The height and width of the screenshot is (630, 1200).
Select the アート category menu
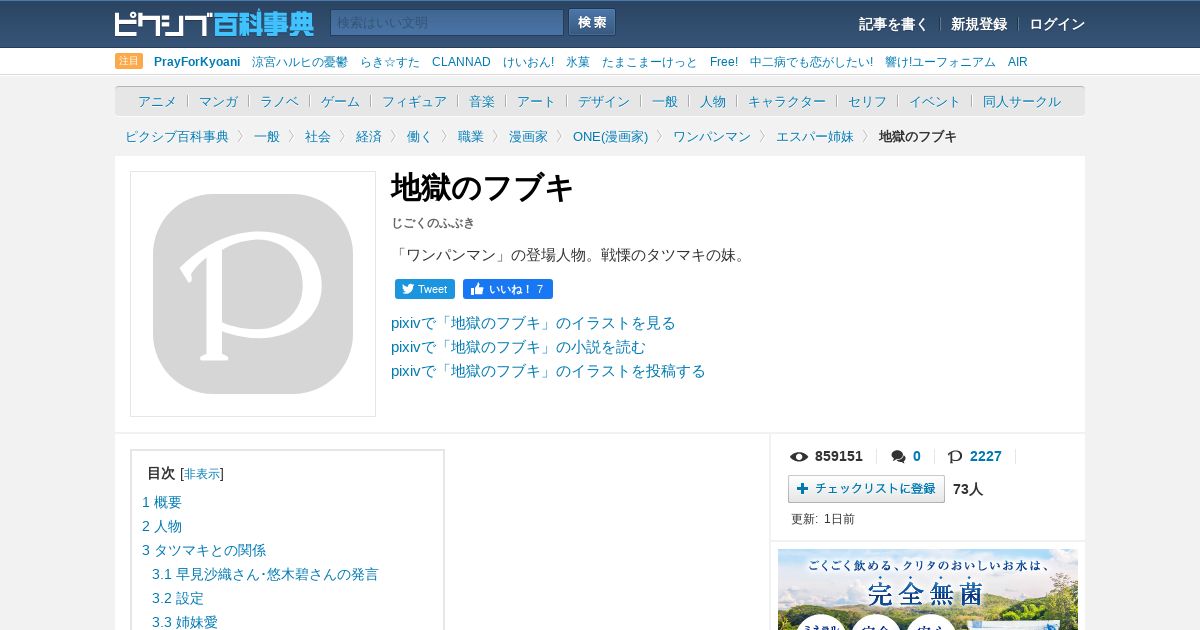(536, 101)
